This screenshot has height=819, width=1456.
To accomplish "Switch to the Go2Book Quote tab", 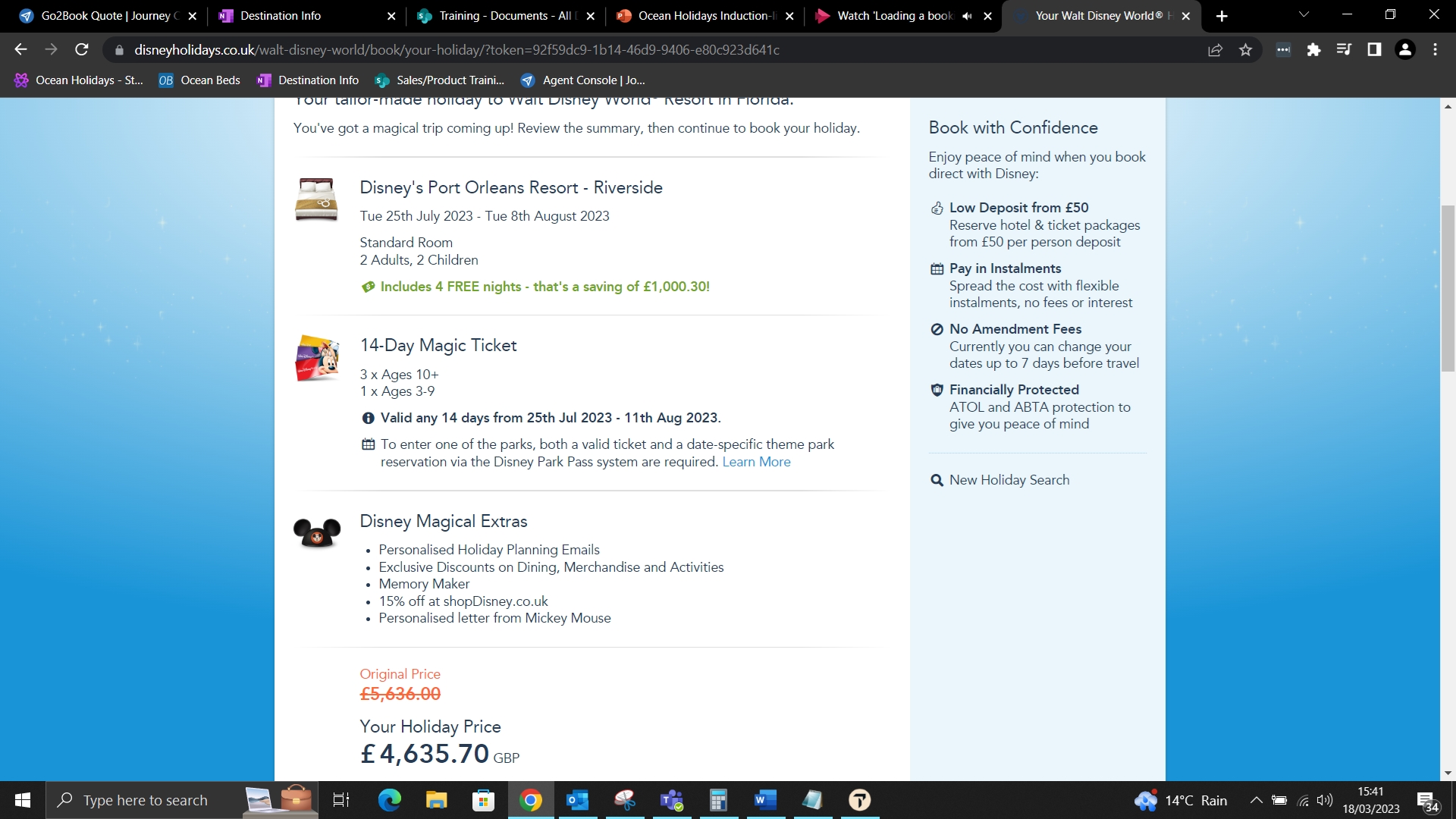I will [106, 16].
